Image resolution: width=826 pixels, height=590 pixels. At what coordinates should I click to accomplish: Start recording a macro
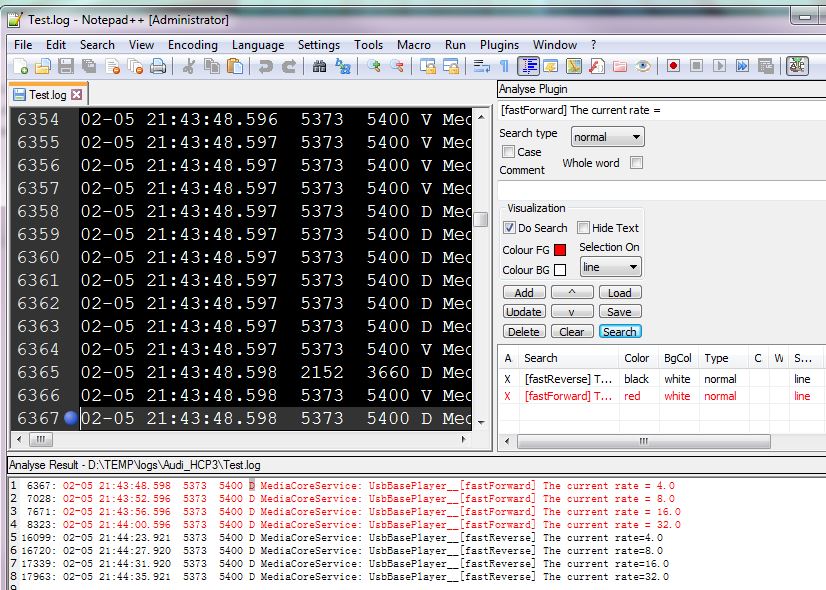click(671, 66)
